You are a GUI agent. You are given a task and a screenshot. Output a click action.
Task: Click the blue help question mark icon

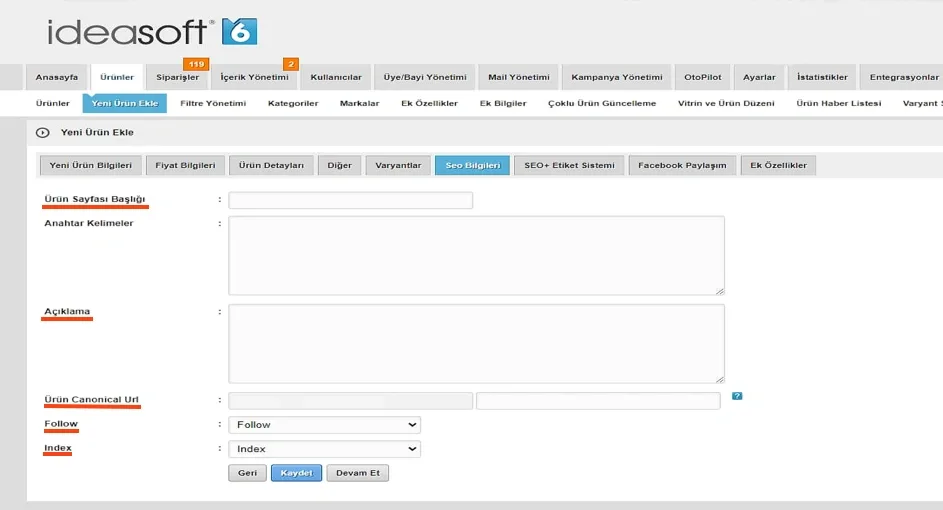click(x=737, y=396)
